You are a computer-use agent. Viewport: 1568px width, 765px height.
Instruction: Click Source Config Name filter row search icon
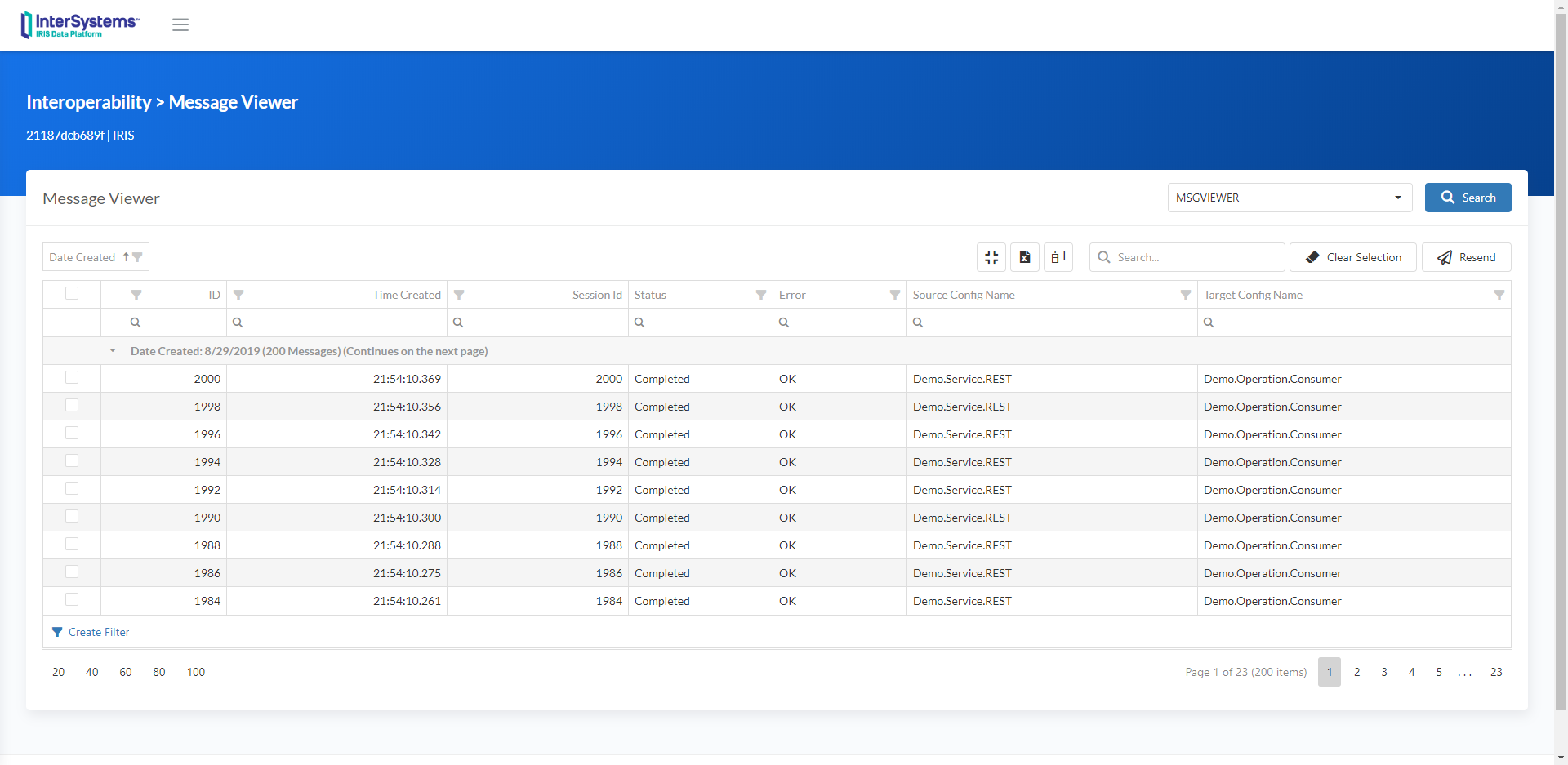coord(918,322)
